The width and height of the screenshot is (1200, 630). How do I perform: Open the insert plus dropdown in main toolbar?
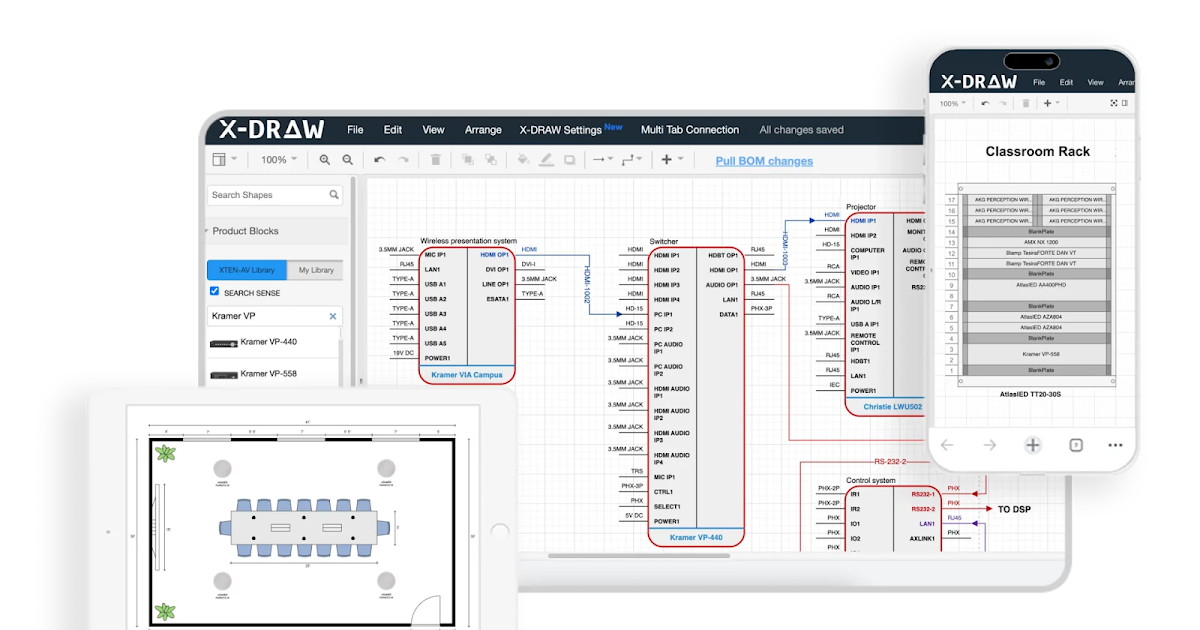click(x=672, y=160)
